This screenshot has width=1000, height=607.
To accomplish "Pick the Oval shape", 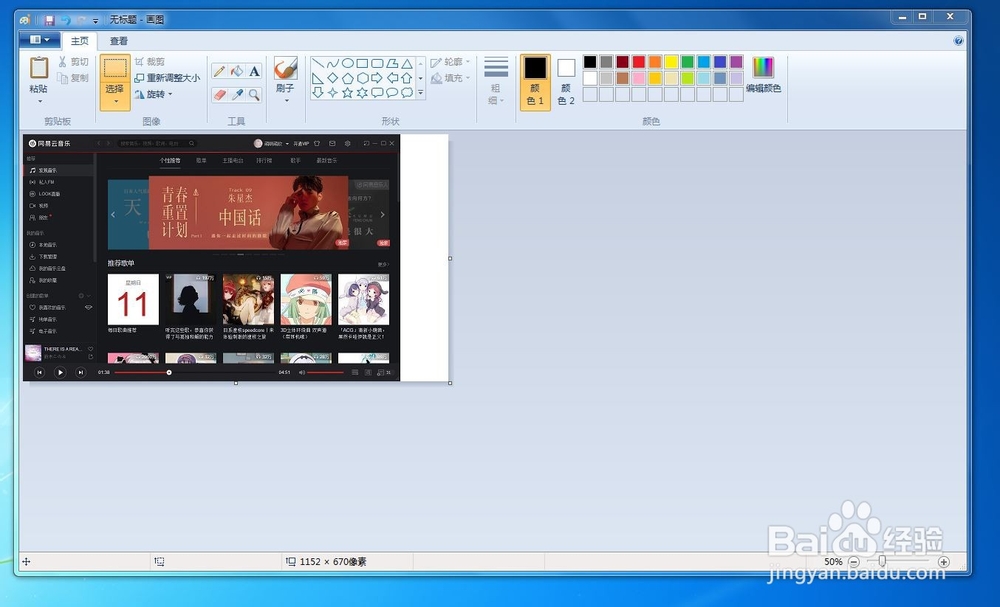I will tap(348, 63).
